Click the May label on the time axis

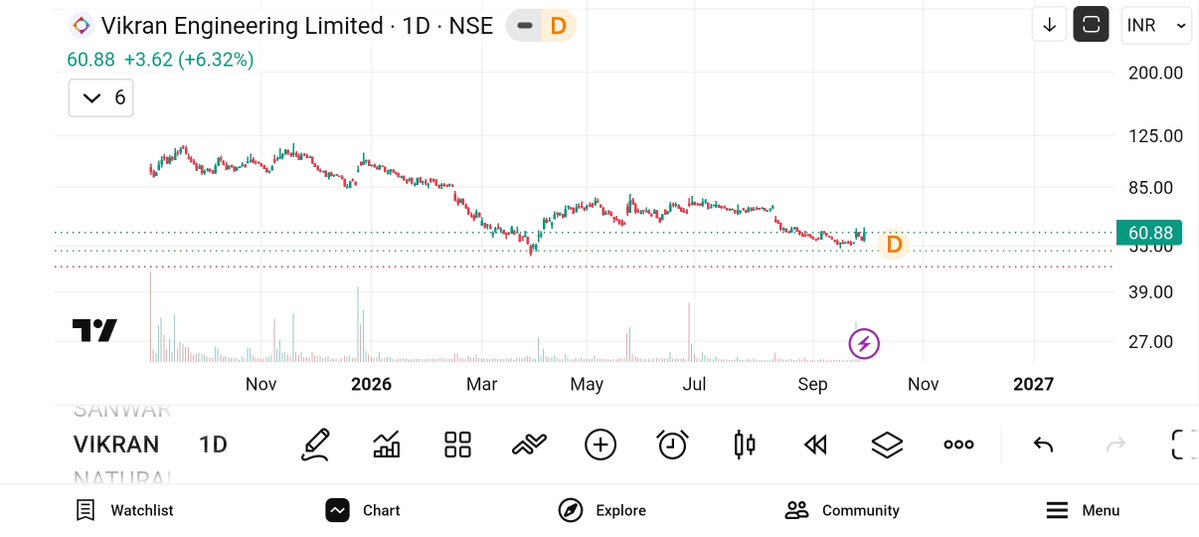tap(587, 384)
